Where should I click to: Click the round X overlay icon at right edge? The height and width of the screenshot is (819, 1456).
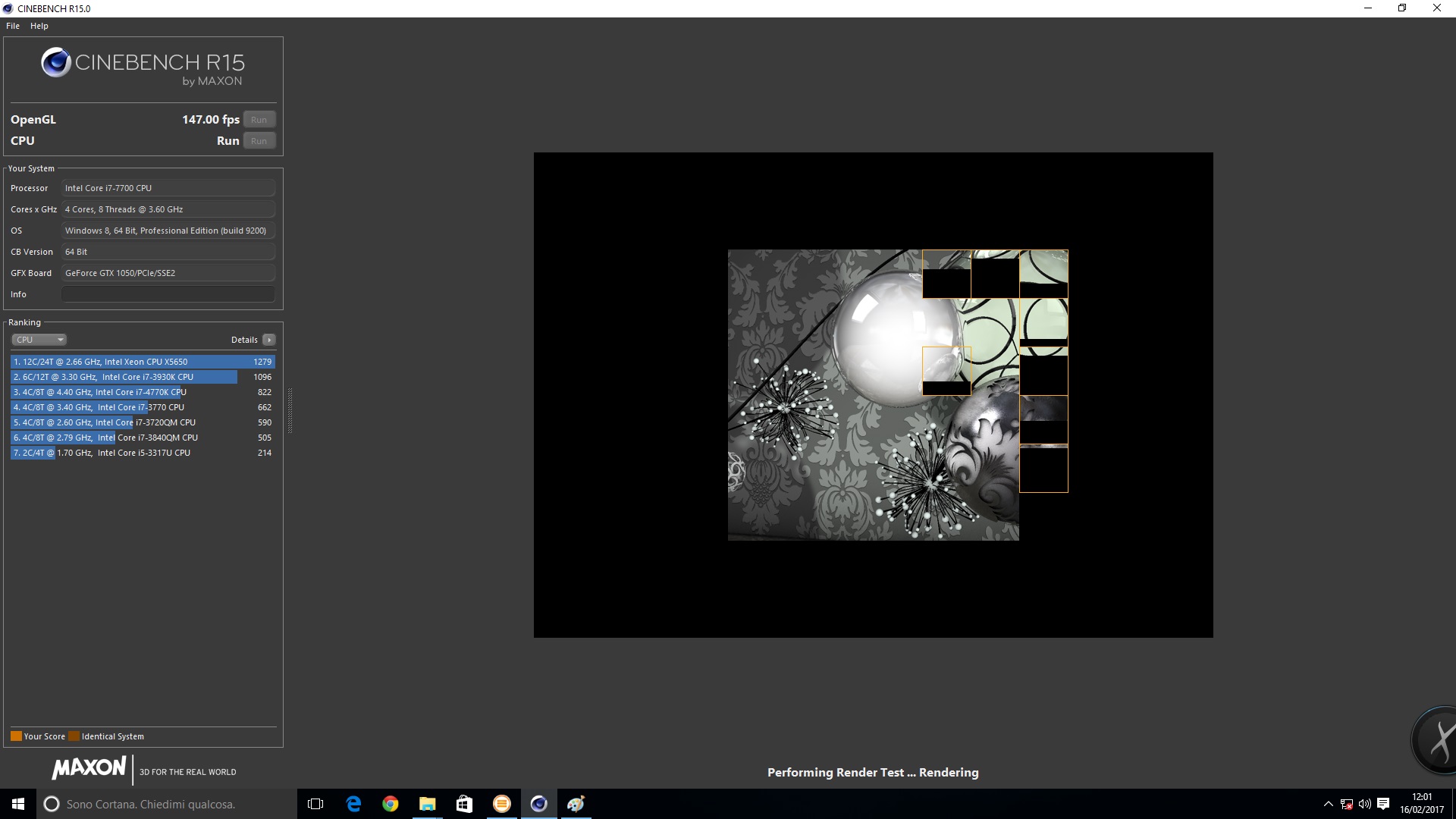tap(1434, 740)
